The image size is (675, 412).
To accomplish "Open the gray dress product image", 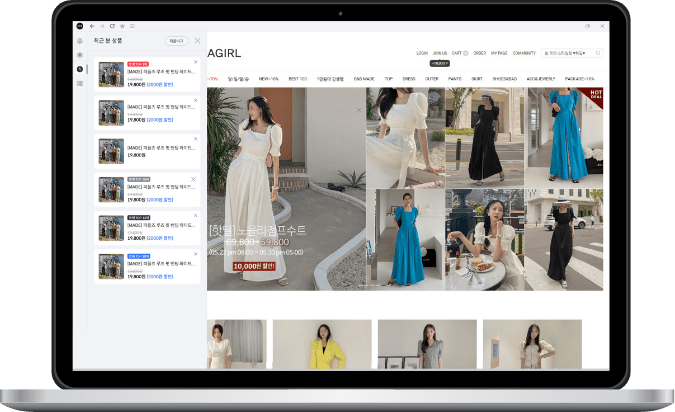I will pos(427,344).
